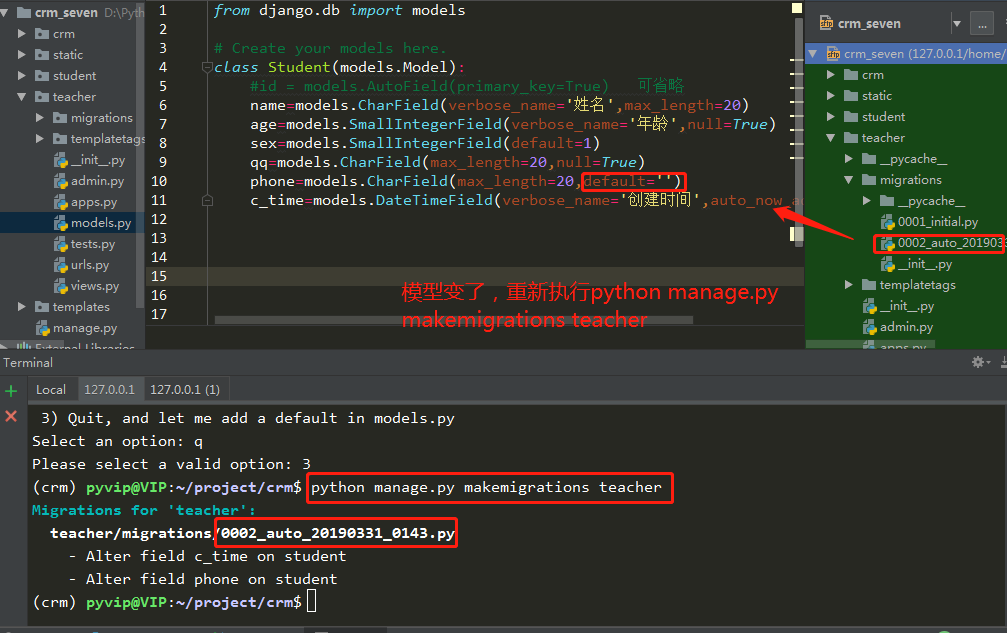
Task: Open remote admin.py in right panel
Action: click(x=906, y=327)
